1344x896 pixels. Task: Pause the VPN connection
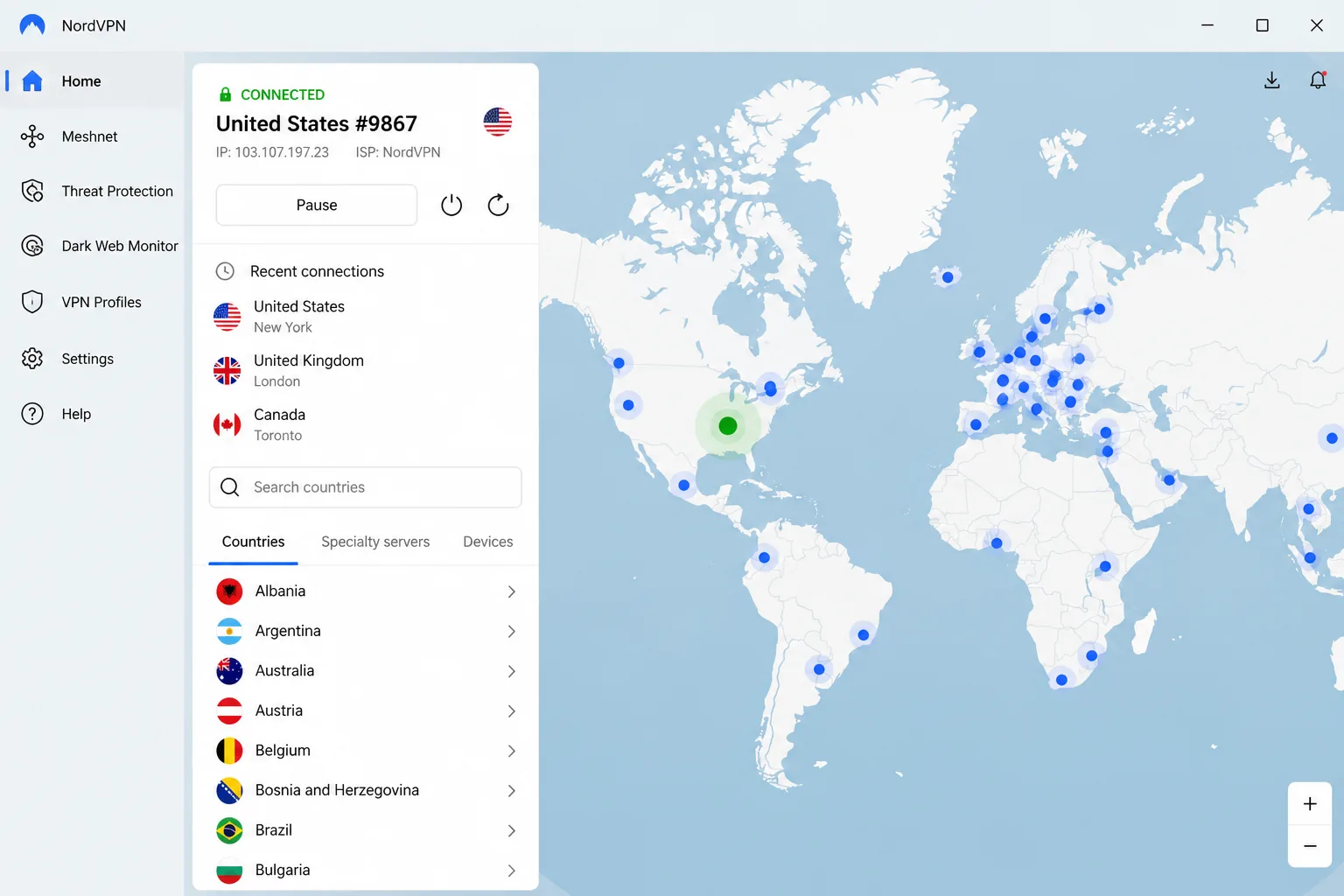click(317, 205)
